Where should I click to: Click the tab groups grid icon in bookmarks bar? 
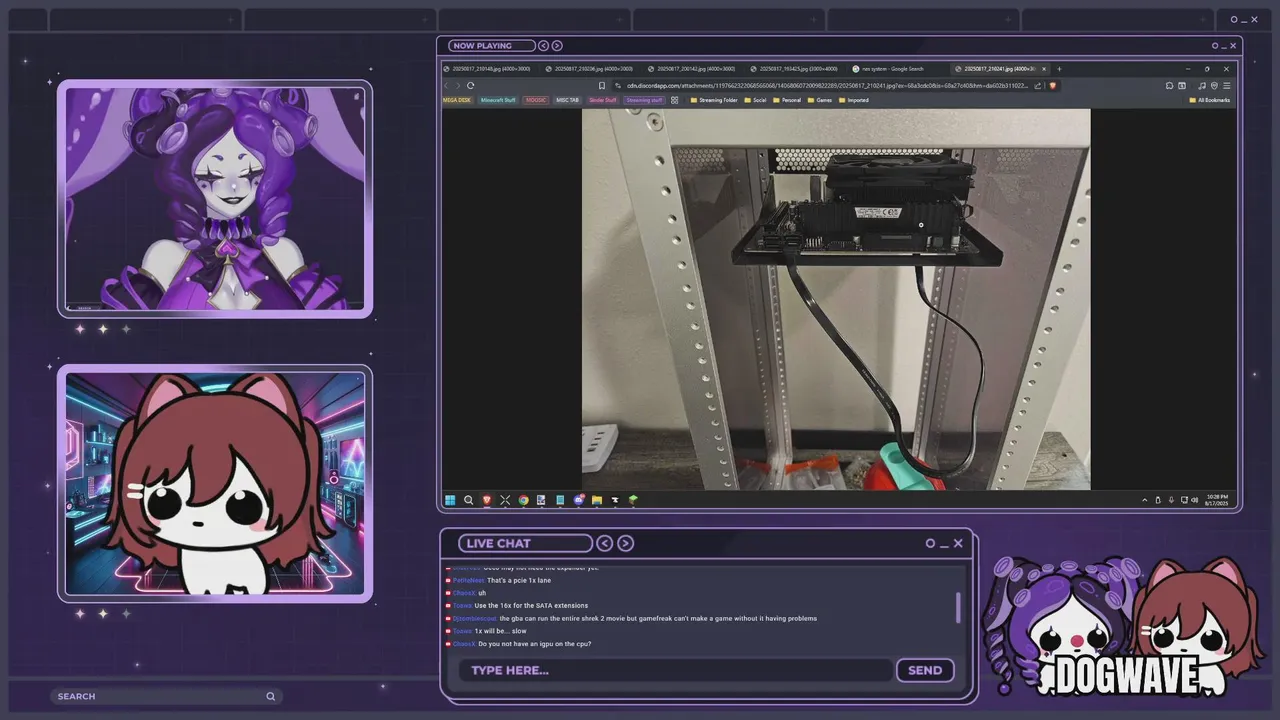click(x=675, y=100)
